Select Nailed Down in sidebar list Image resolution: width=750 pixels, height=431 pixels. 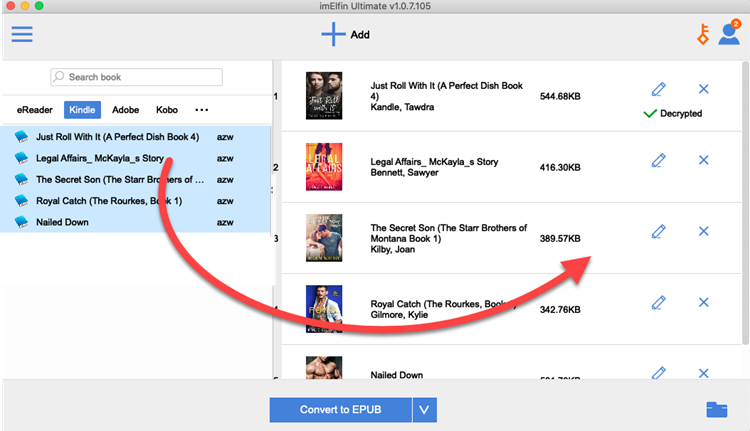135,222
